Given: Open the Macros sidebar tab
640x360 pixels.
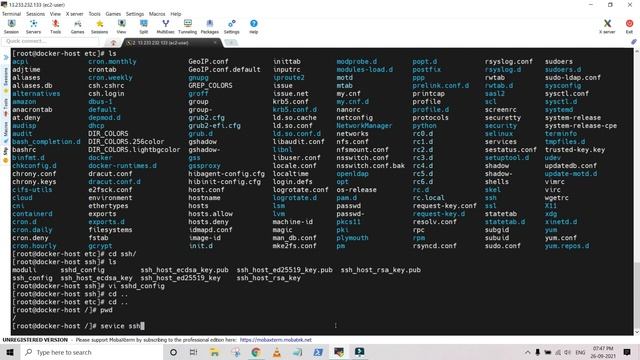Looking at the screenshot, I should (6, 131).
